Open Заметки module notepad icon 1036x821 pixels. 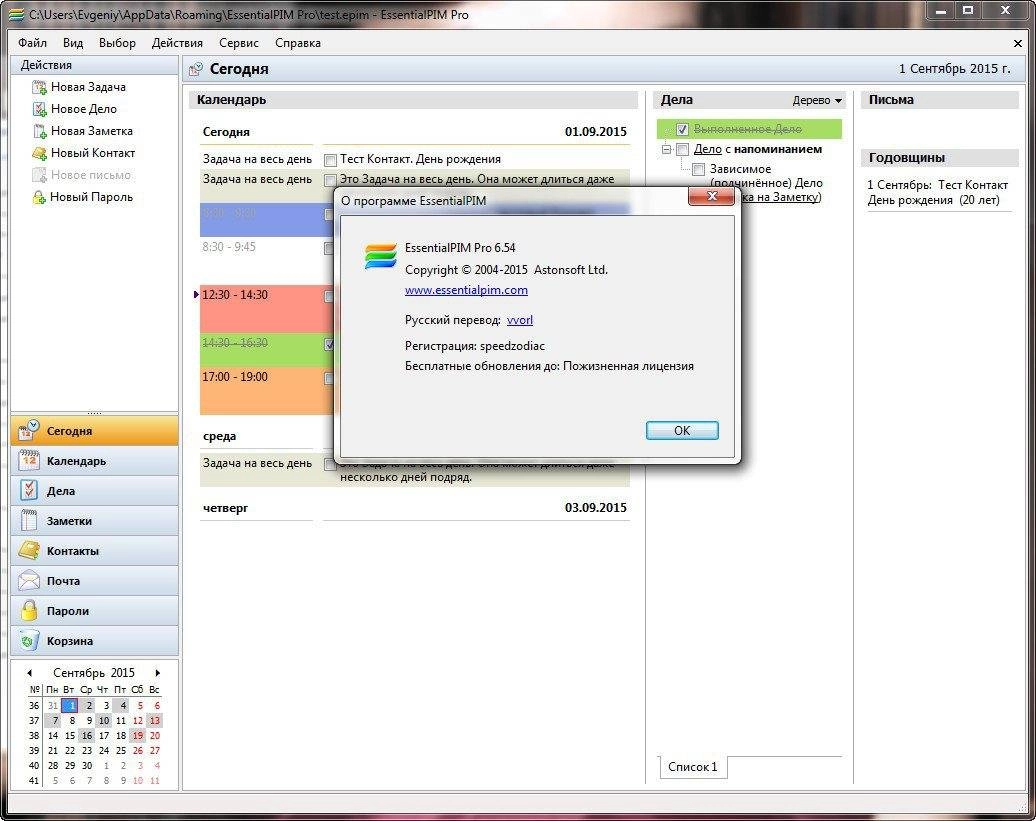[x=29, y=520]
